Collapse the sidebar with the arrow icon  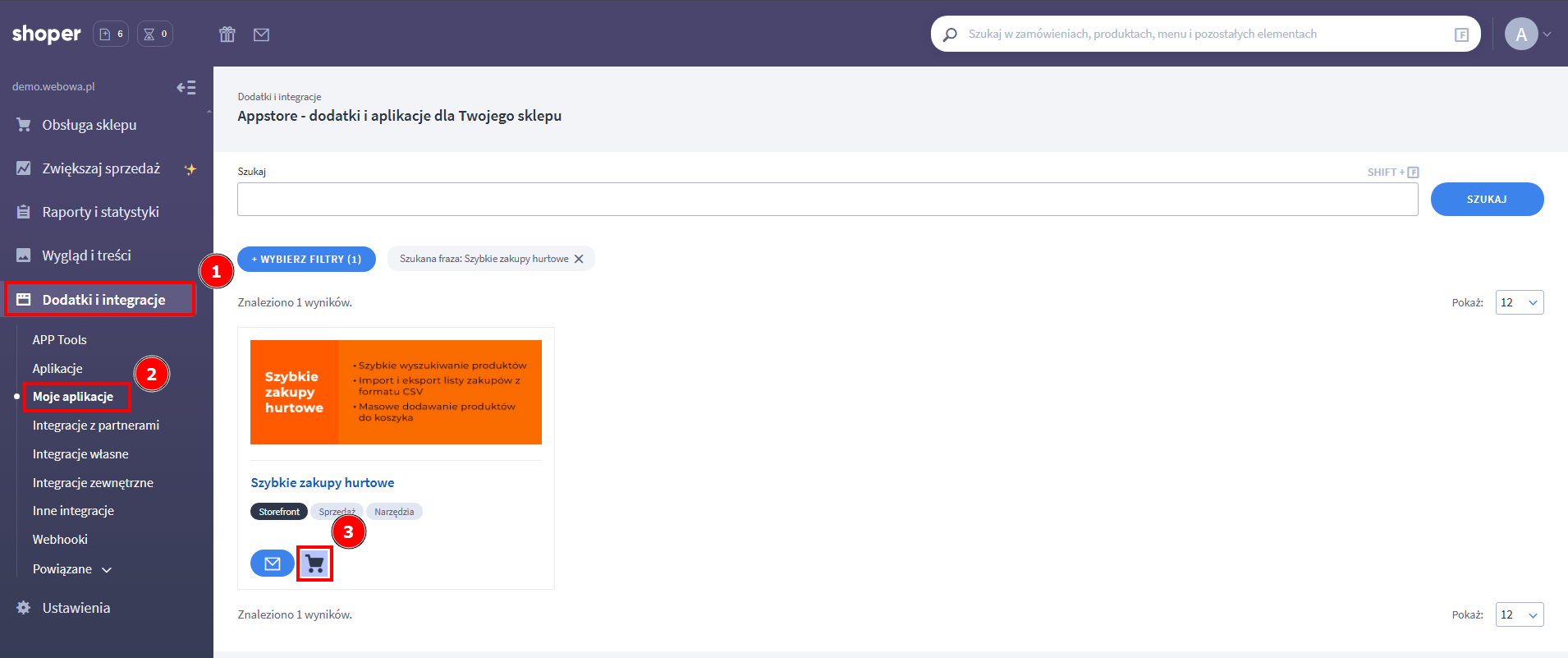coord(186,87)
